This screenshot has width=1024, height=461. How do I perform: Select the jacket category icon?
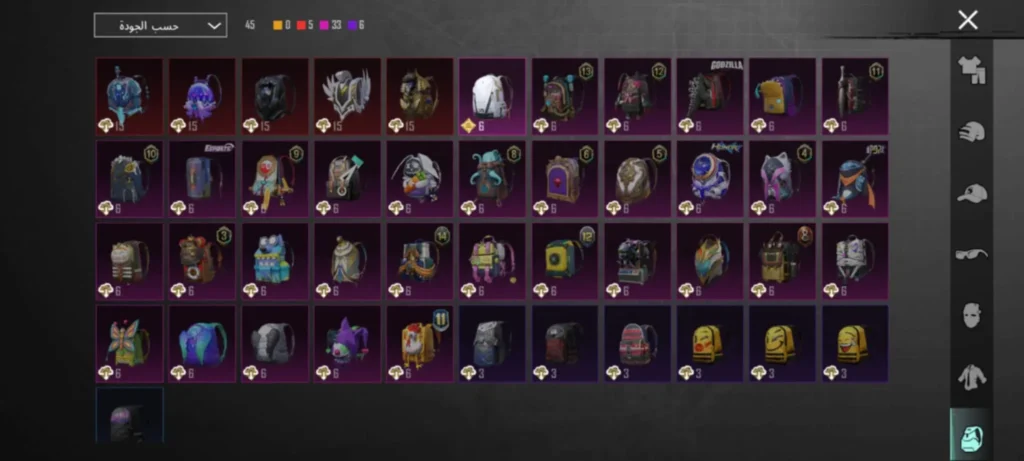point(972,377)
